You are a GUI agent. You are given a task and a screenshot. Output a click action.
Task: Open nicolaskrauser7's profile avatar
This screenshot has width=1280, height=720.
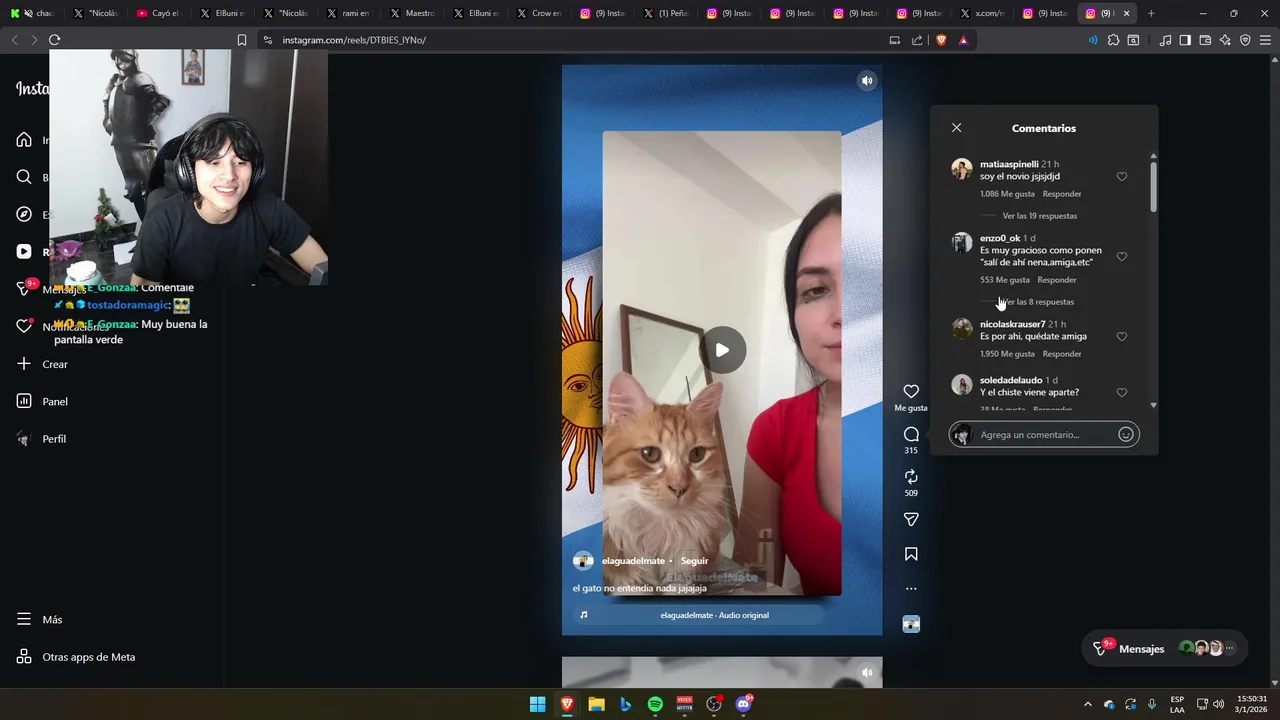click(x=962, y=329)
